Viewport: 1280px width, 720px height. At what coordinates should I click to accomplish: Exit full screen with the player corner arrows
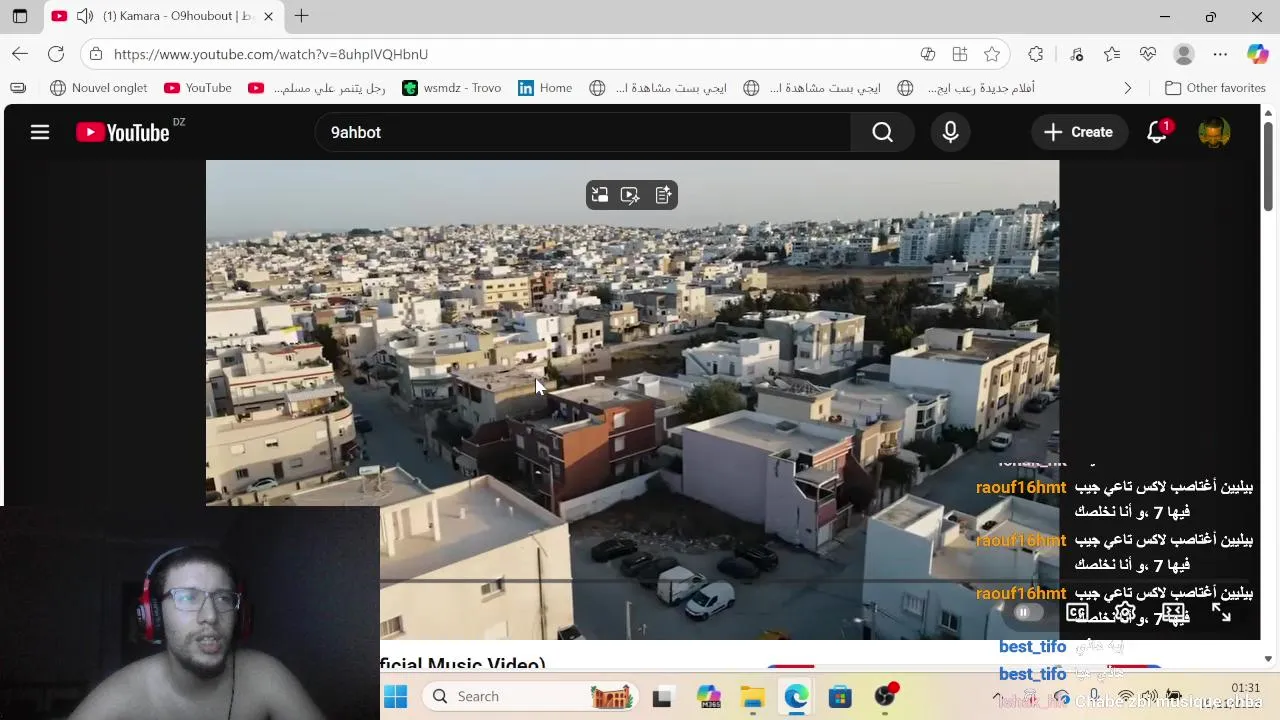[1221, 612]
